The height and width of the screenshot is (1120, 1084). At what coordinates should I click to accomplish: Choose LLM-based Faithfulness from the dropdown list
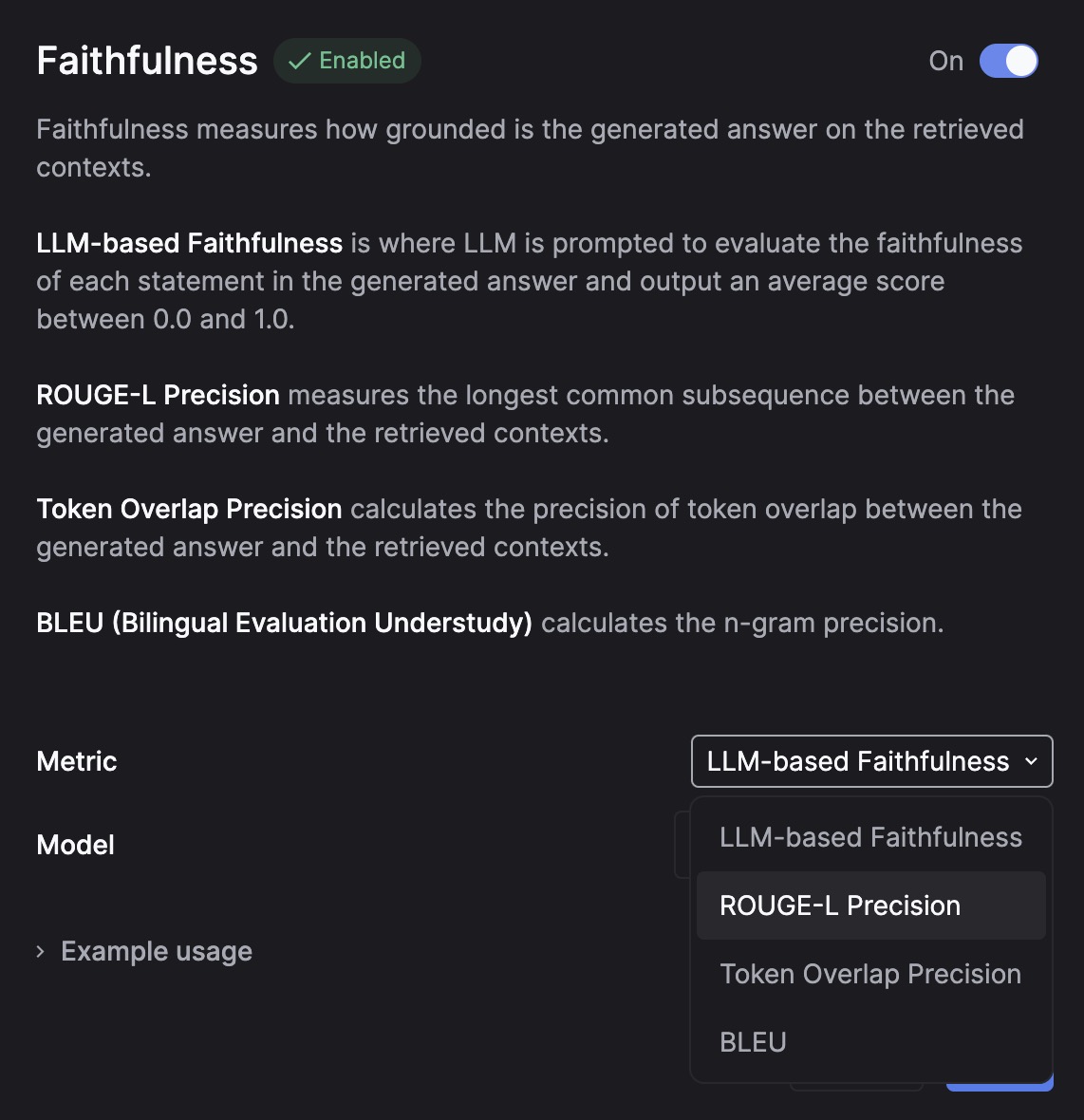(x=870, y=837)
